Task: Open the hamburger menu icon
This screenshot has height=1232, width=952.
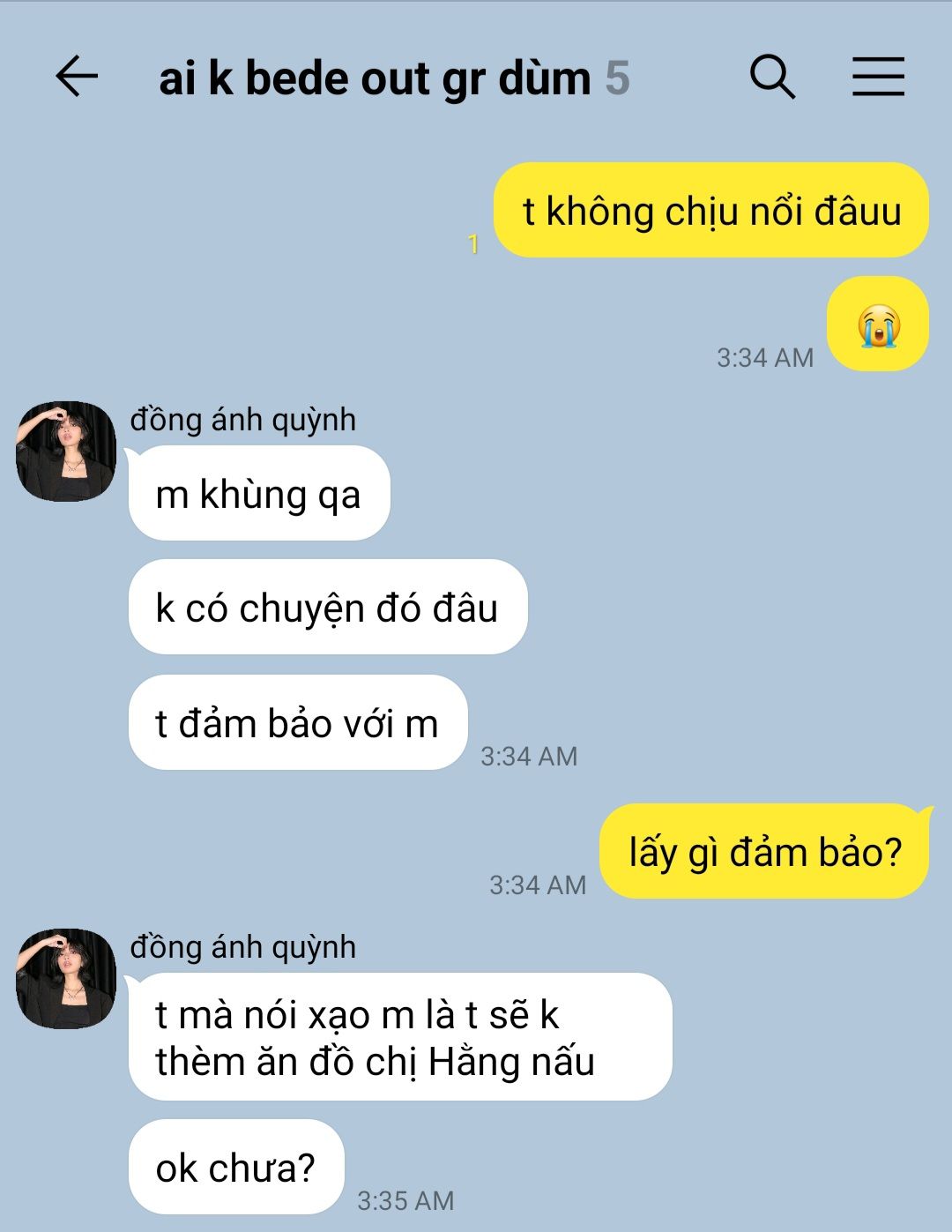Action: (878, 77)
